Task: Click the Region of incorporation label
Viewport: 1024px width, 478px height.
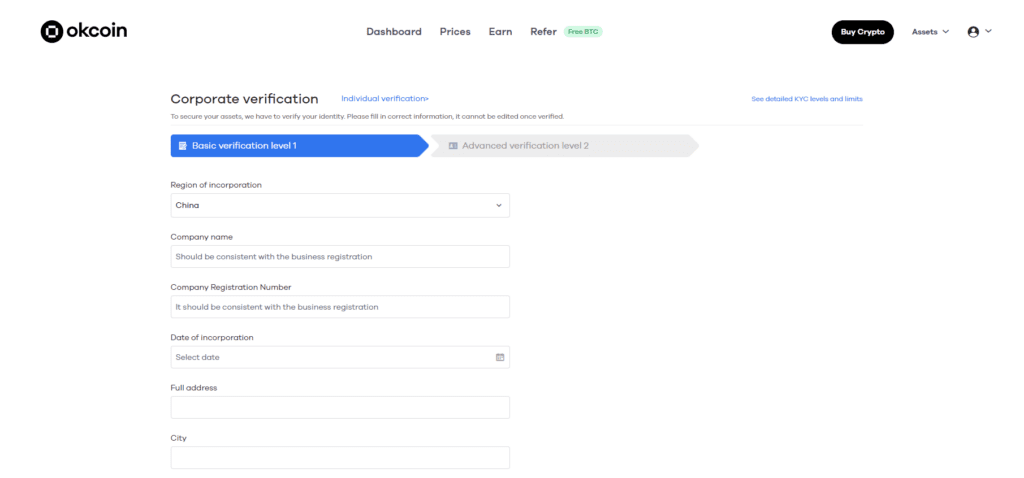Action: click(x=216, y=185)
